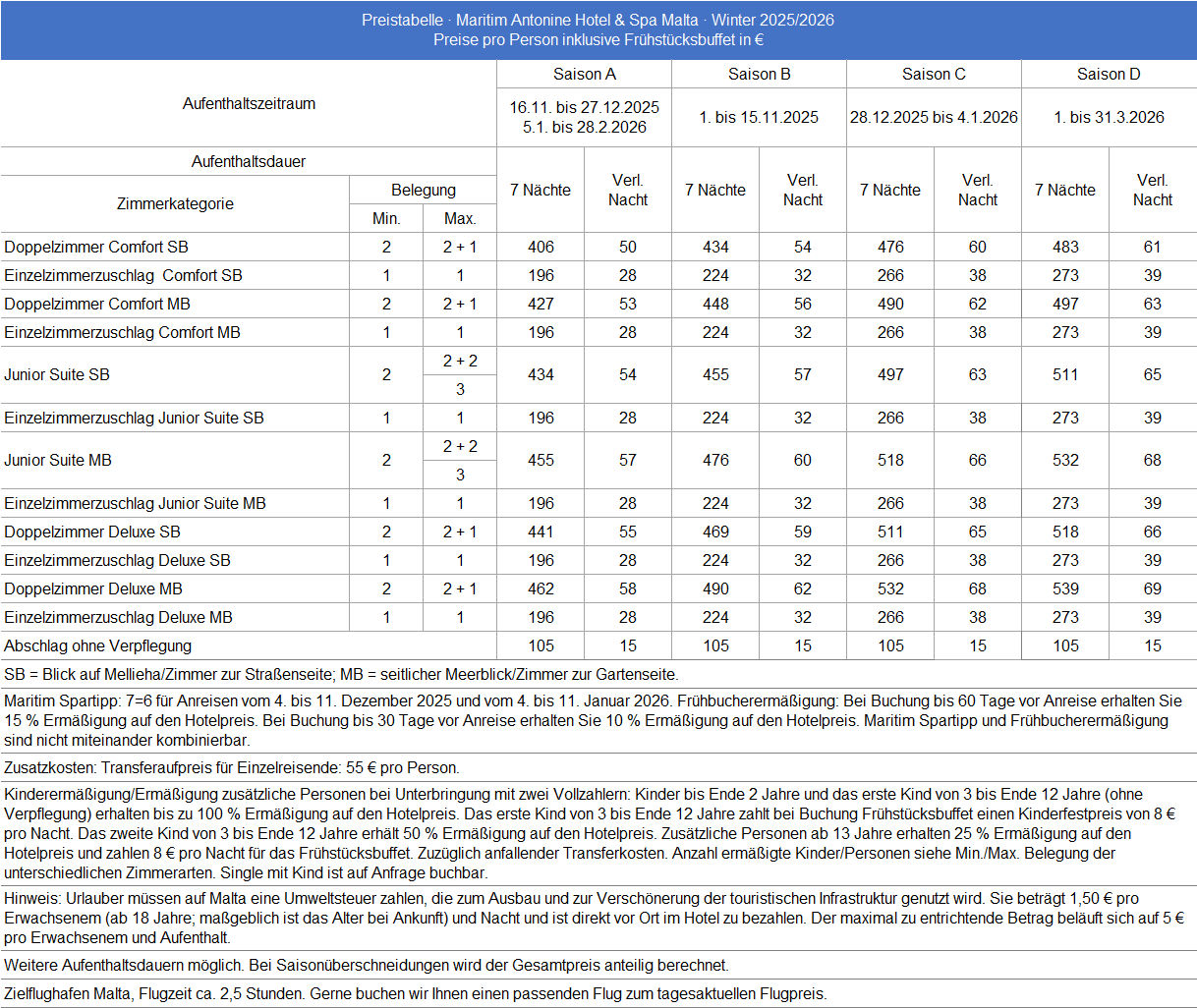1197x1008 pixels.
Task: Click the Saison A column header
Action: (584, 75)
